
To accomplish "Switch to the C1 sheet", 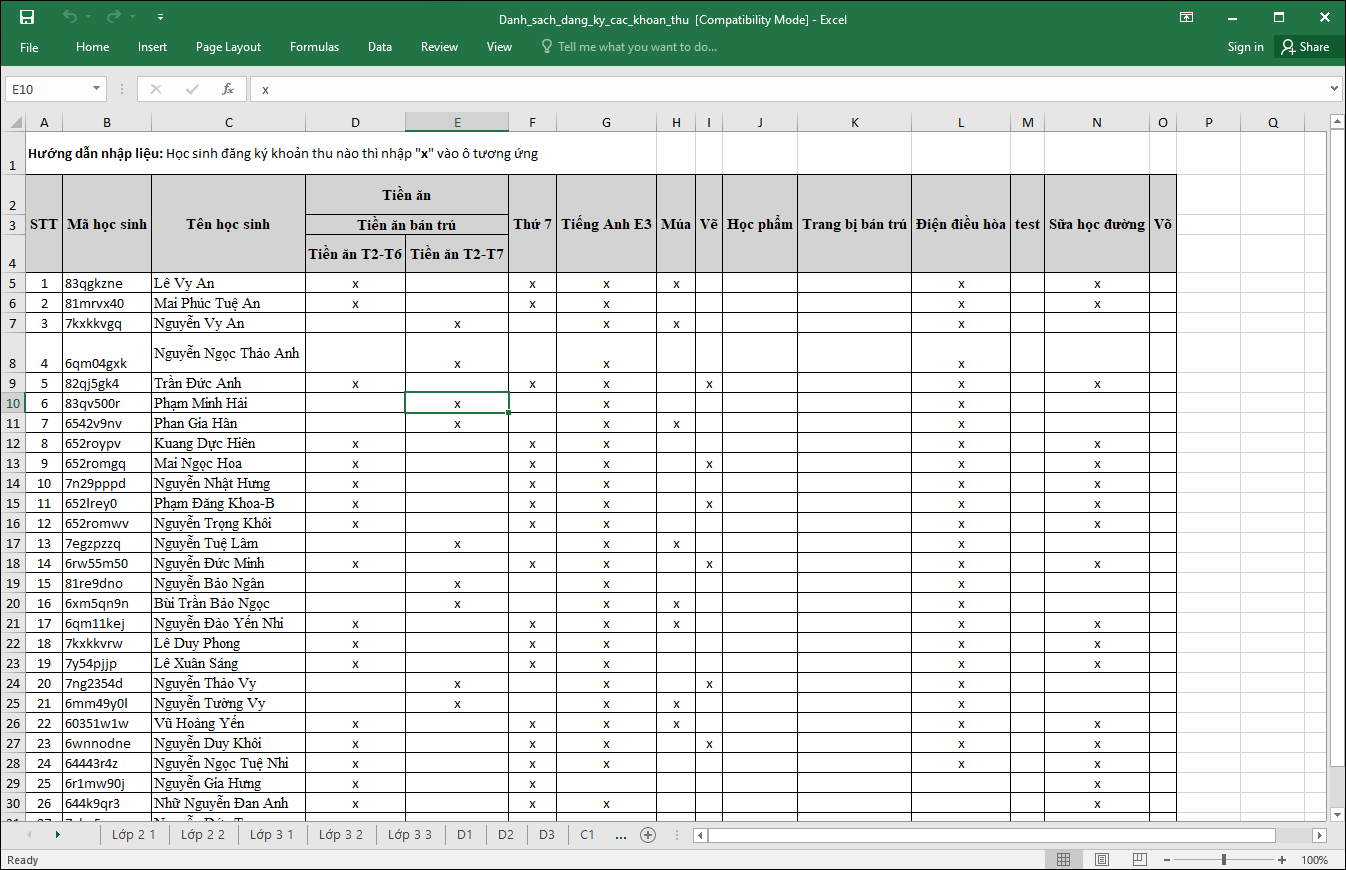I will coord(587,834).
